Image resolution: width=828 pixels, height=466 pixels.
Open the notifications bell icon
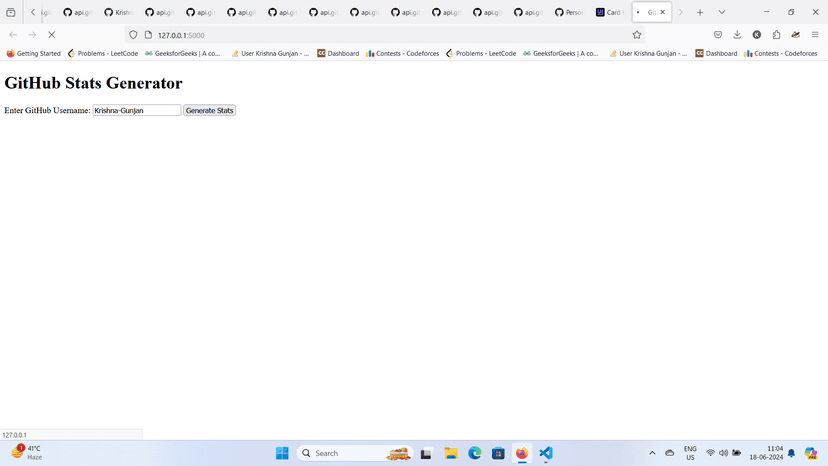pos(791,453)
